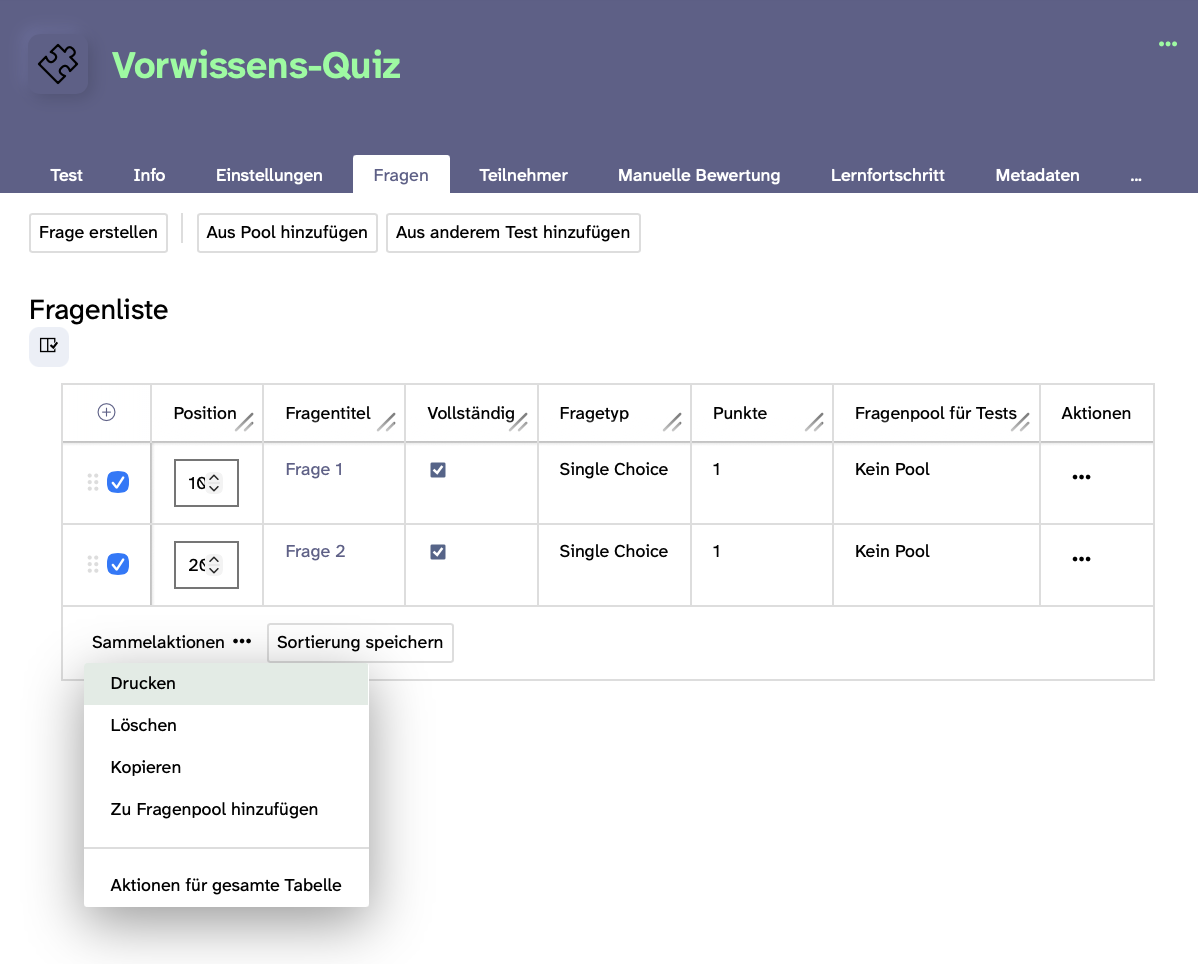Screen dimensions: 1198x964
Task: Select Aktionen für gesamte Tabelle
Action: [x=226, y=885]
